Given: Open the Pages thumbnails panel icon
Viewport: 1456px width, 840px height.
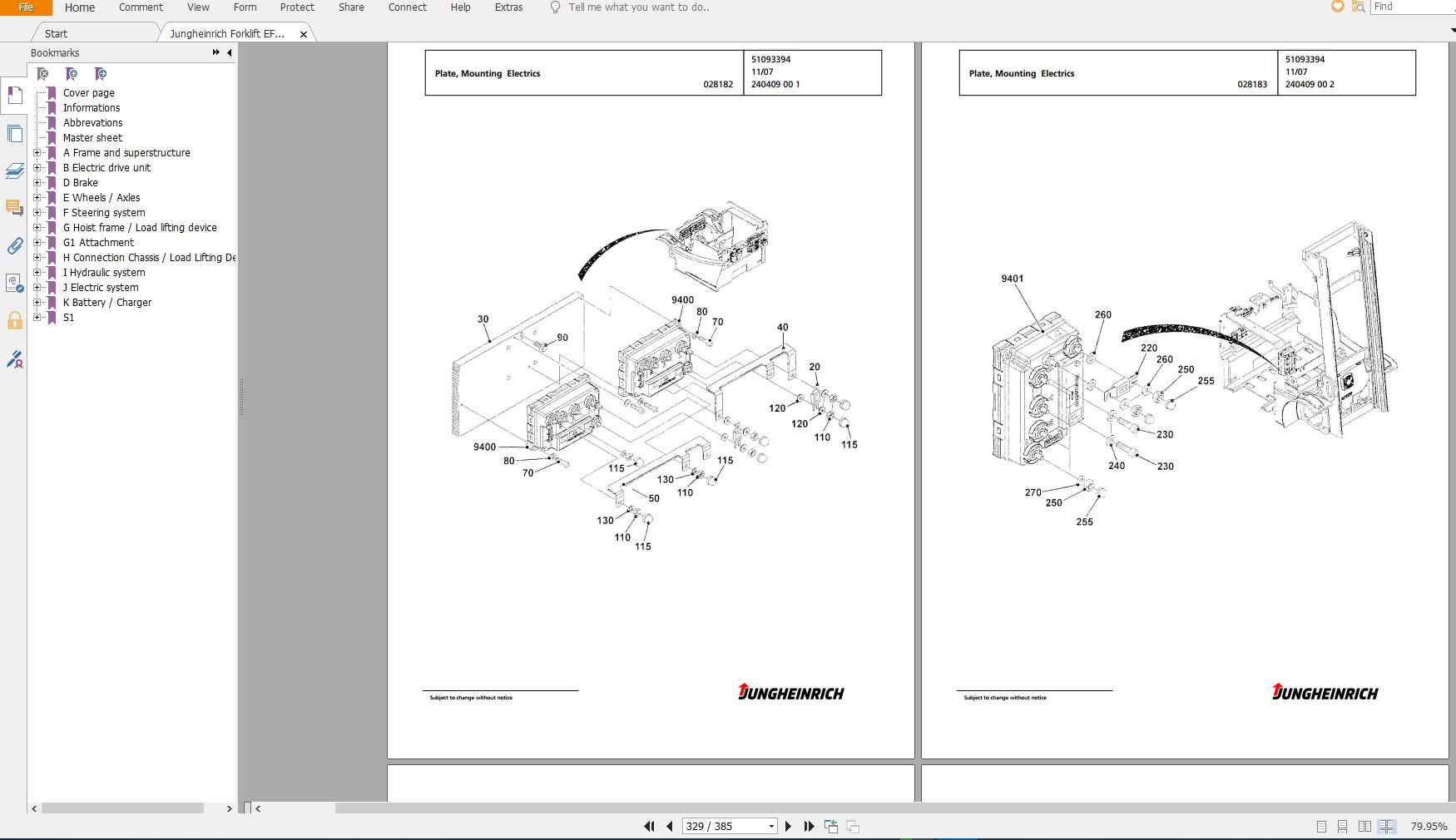Looking at the screenshot, I should [15, 133].
